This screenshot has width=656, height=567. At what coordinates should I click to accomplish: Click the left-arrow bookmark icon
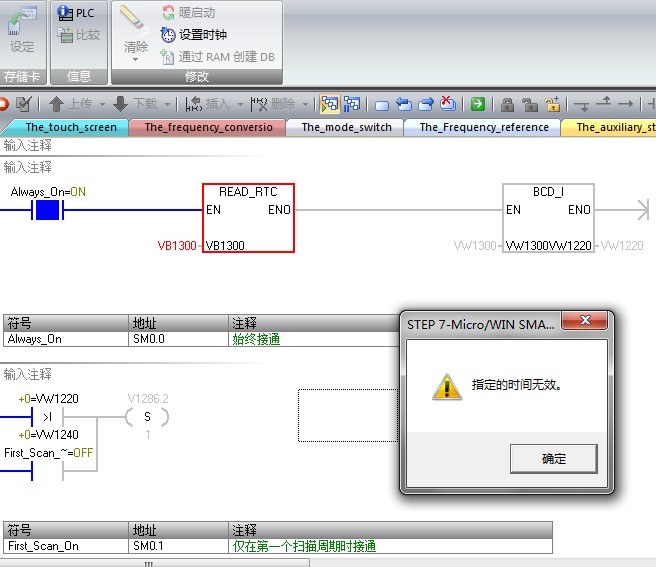(404, 104)
